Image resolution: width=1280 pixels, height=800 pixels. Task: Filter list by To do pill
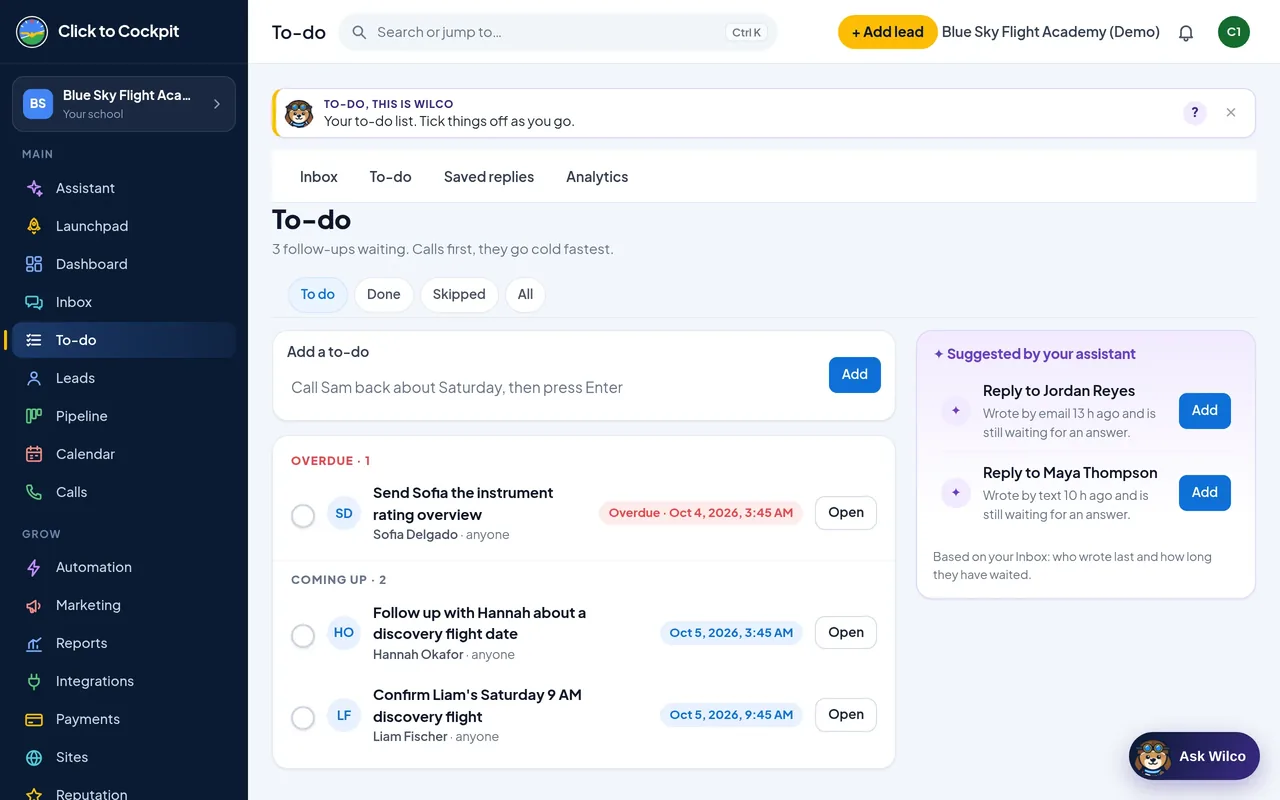coord(318,294)
